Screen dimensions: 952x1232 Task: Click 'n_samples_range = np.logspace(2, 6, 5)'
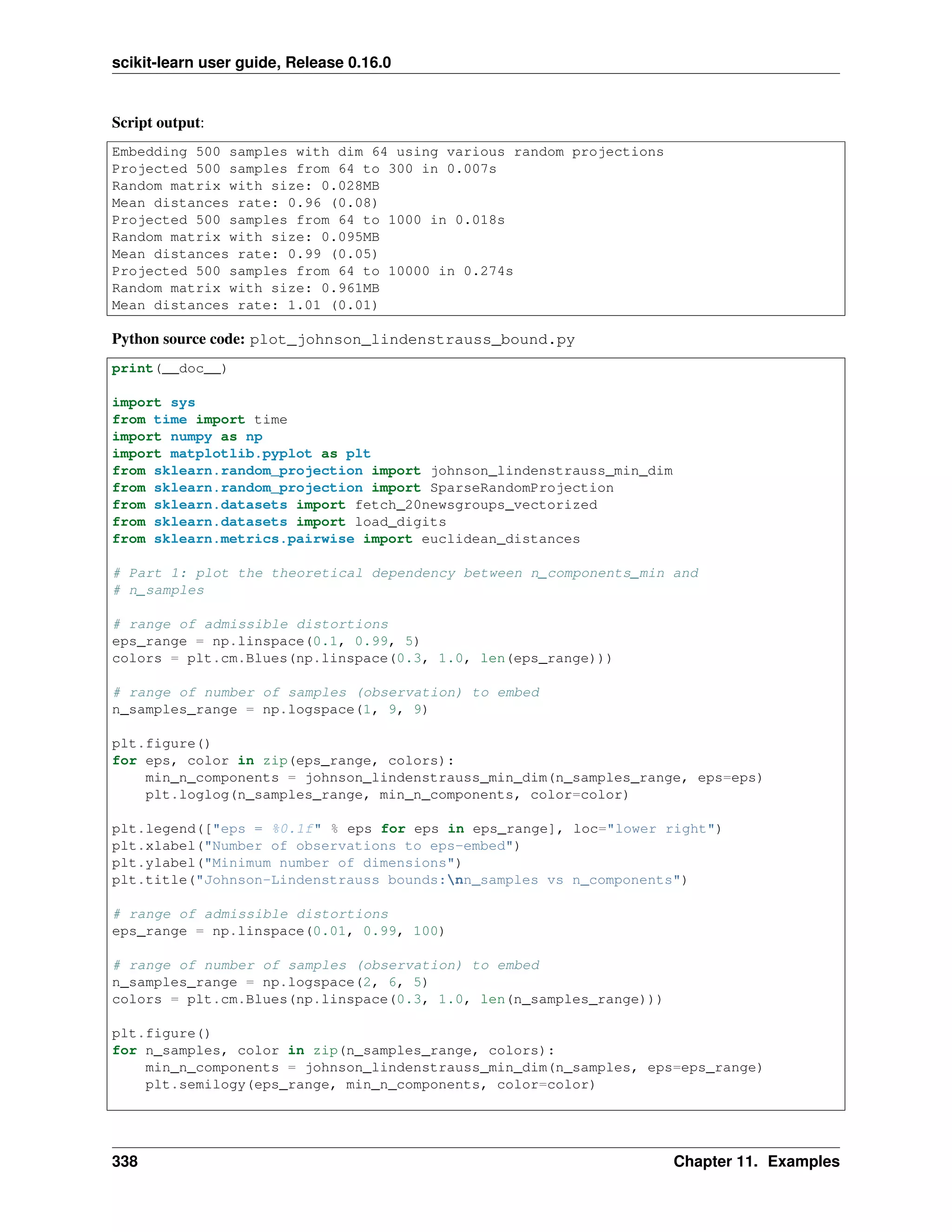[x=270, y=983]
